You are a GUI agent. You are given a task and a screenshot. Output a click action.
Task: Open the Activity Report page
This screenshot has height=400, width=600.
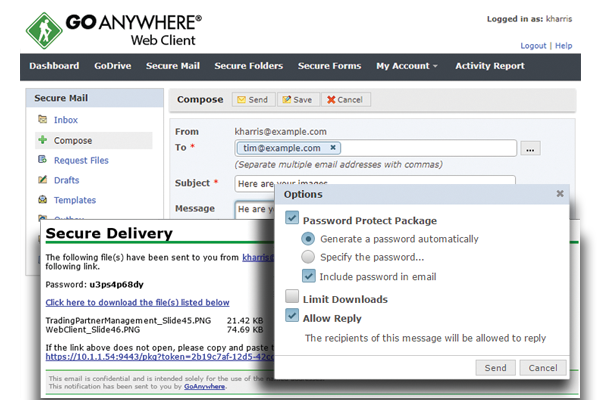490,66
